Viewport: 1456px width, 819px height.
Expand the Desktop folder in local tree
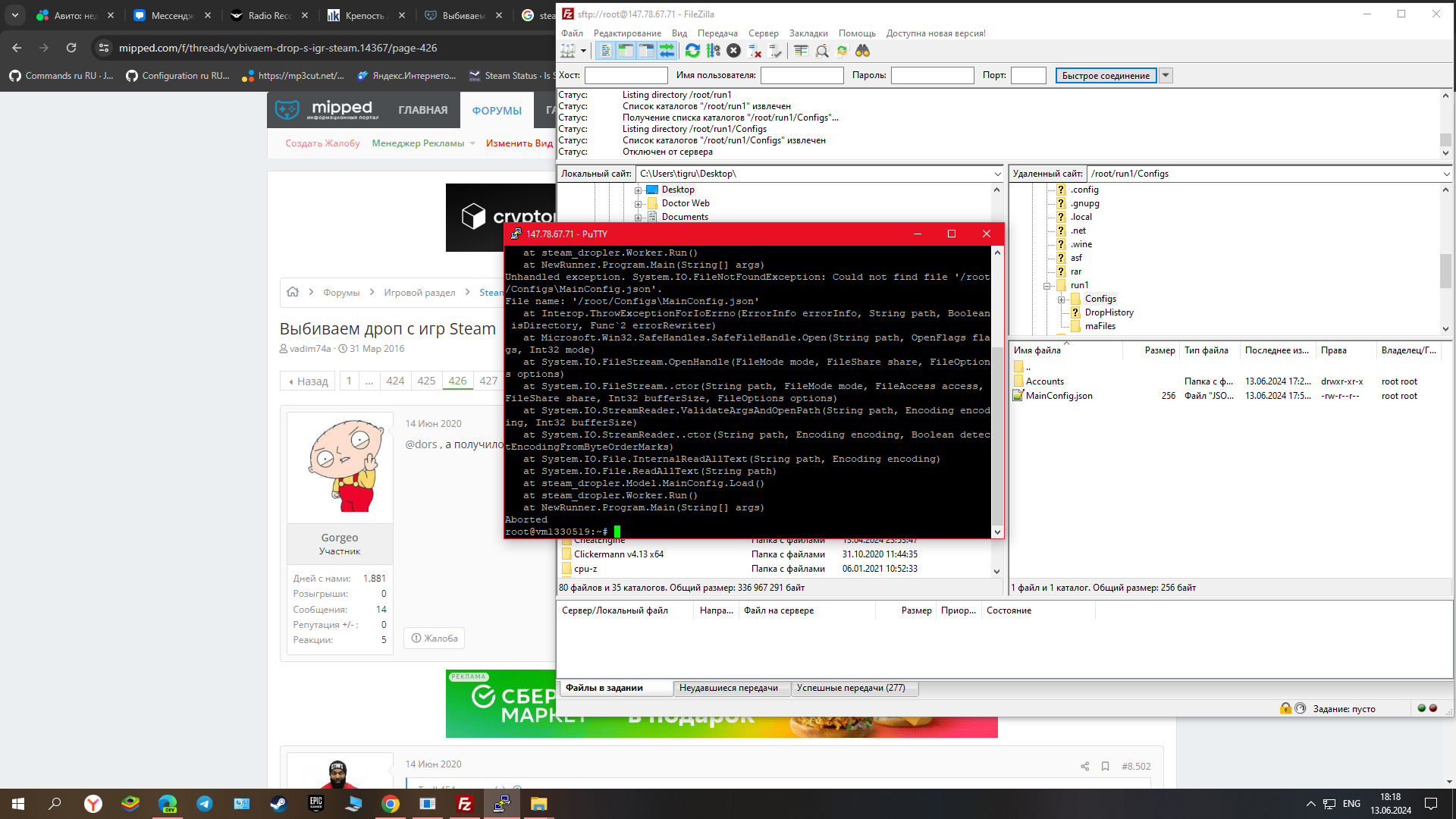(x=638, y=190)
